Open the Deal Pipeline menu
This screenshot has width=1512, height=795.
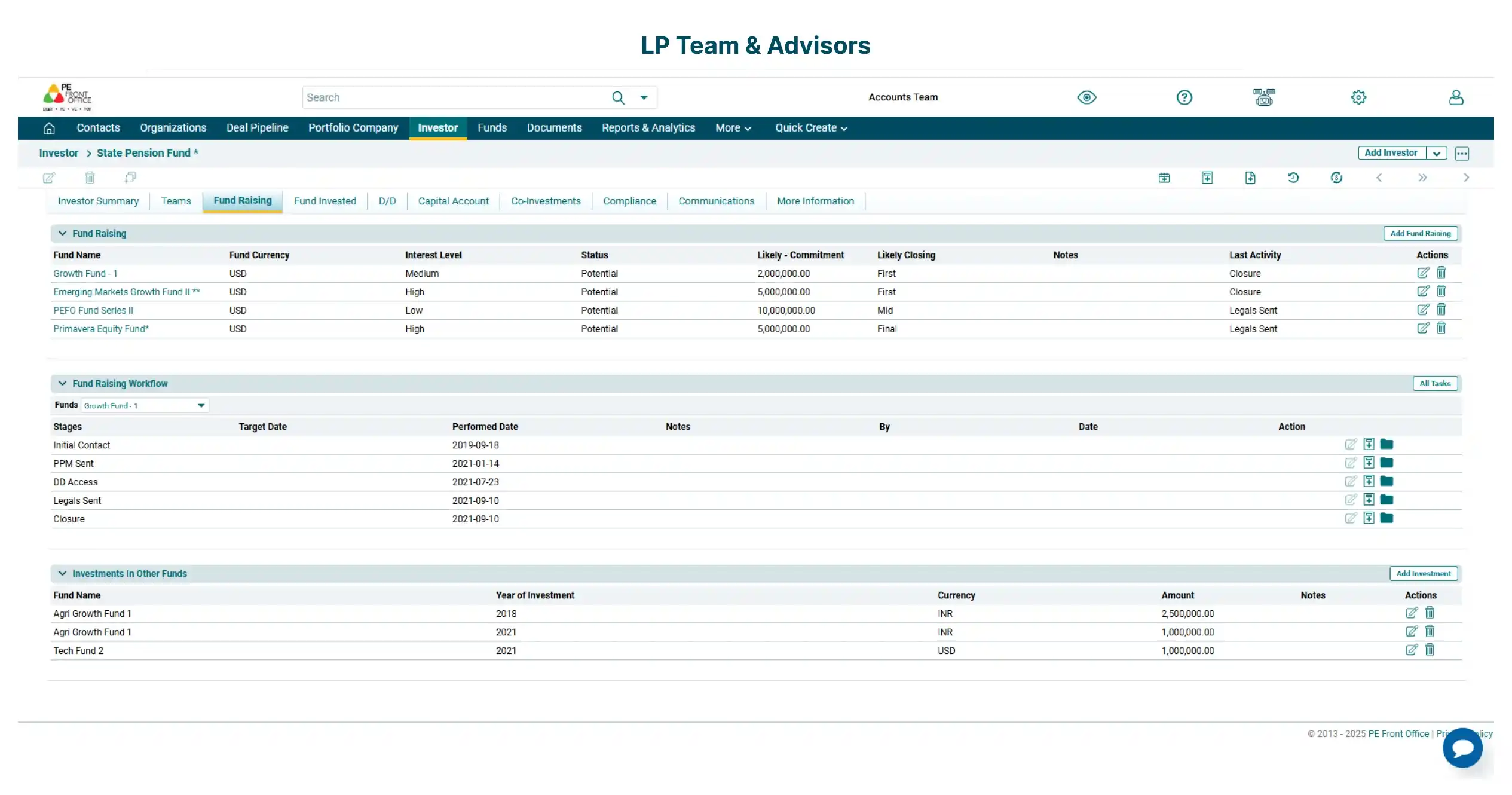[257, 127]
